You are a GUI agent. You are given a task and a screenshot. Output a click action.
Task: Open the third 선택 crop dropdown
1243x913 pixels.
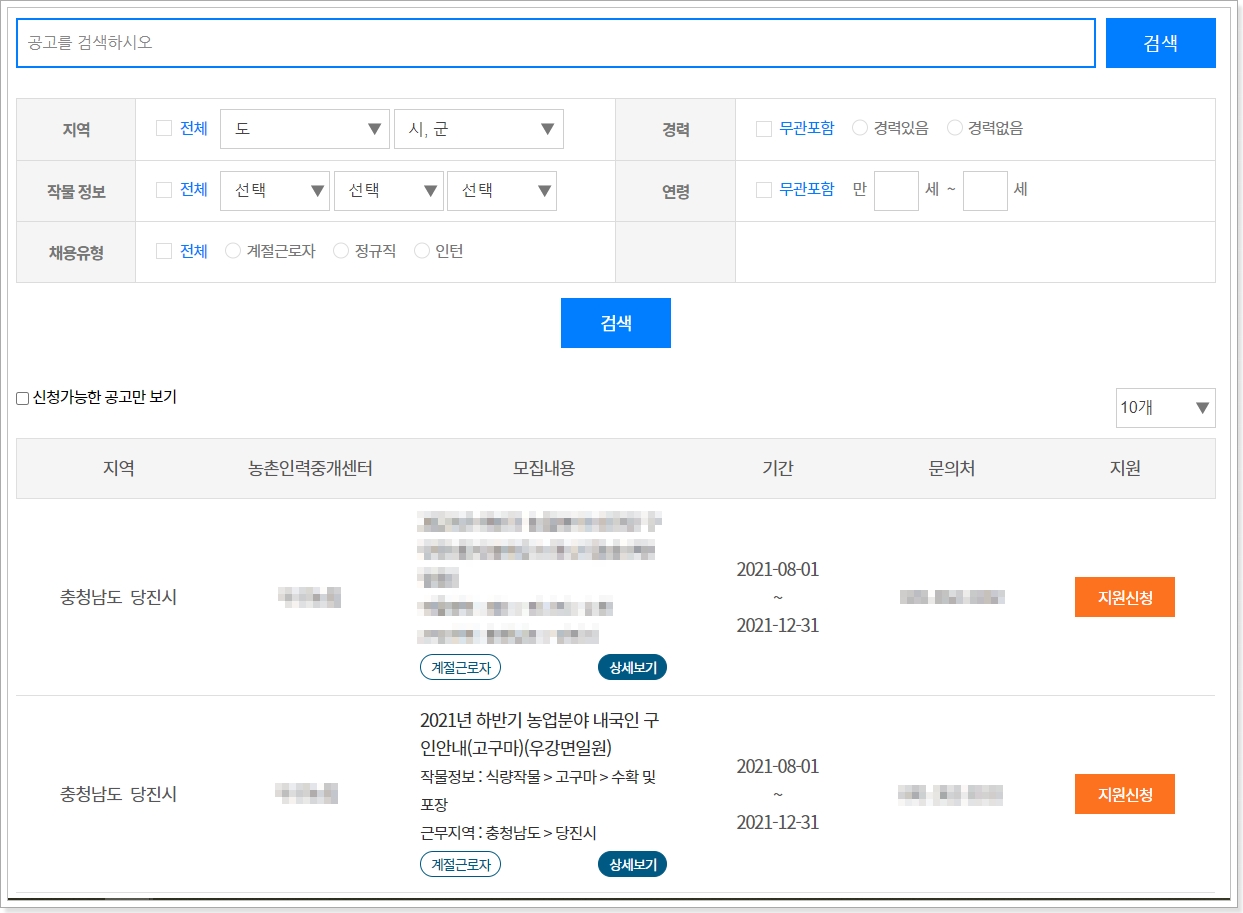pyautogui.click(x=502, y=191)
